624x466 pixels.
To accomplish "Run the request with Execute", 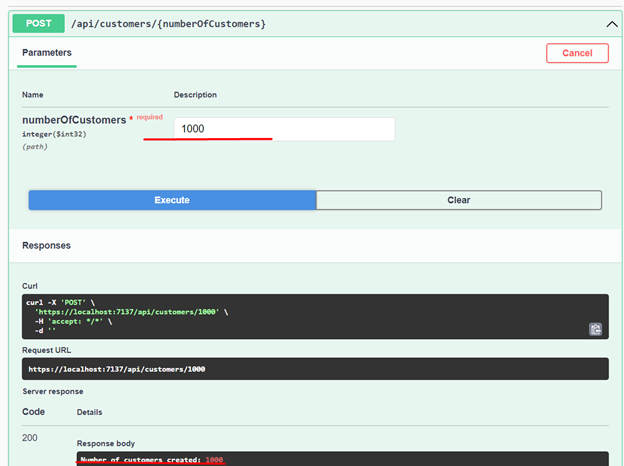I will tap(172, 200).
